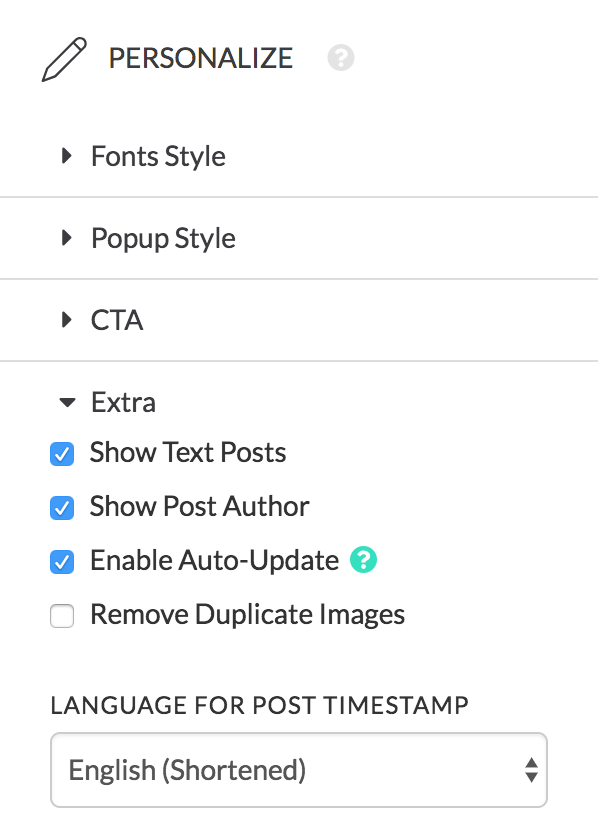598x814 pixels.
Task: Click the PERSONALIZE panel title
Action: pos(201,58)
